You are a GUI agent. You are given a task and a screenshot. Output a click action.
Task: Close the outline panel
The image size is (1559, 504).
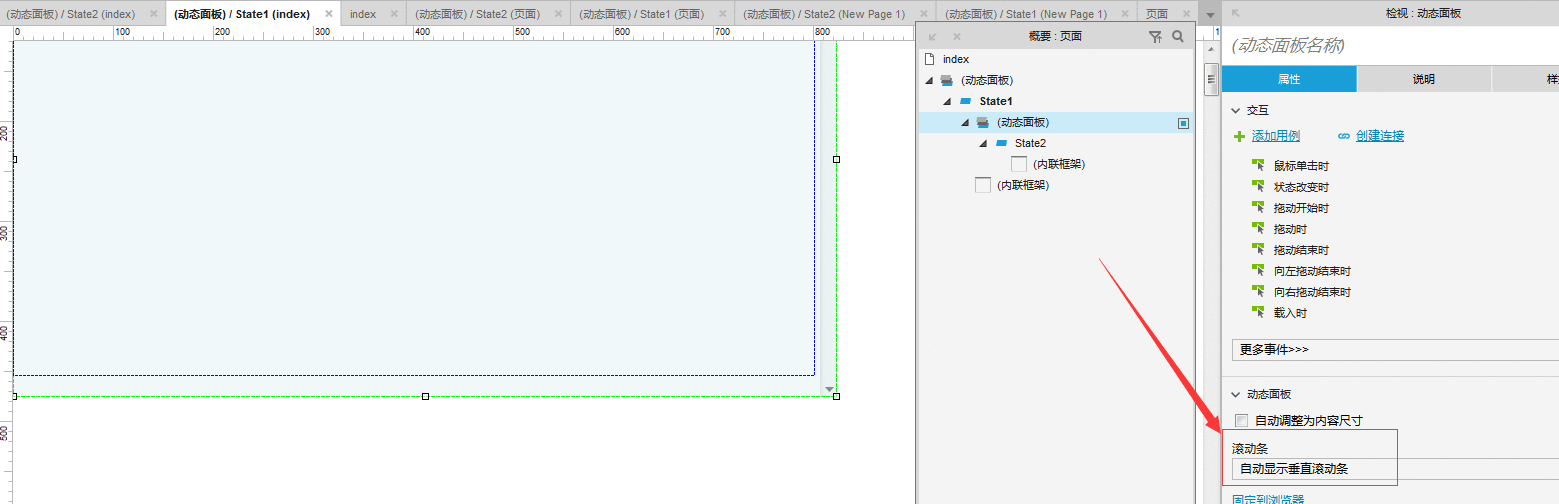point(955,37)
